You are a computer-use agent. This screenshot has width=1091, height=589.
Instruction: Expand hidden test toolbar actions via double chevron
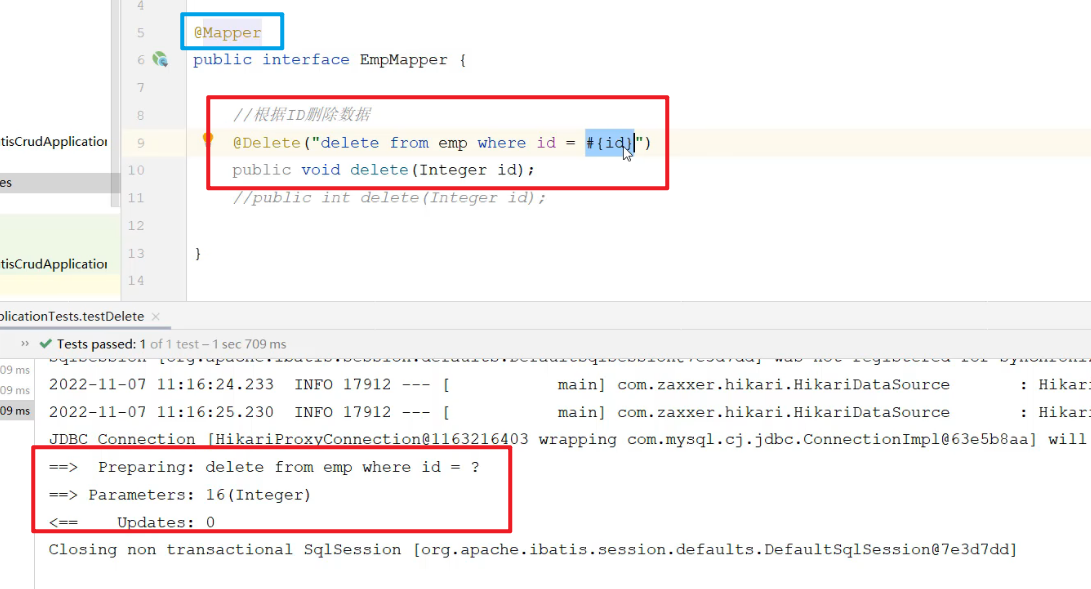(25, 344)
